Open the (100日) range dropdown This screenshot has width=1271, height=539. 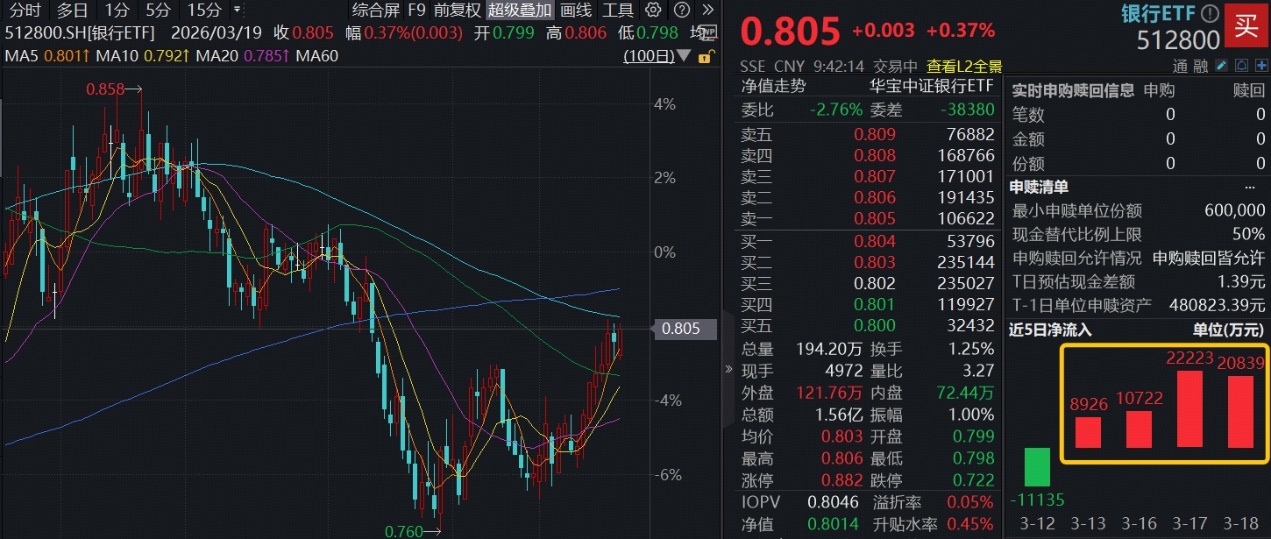[657, 56]
